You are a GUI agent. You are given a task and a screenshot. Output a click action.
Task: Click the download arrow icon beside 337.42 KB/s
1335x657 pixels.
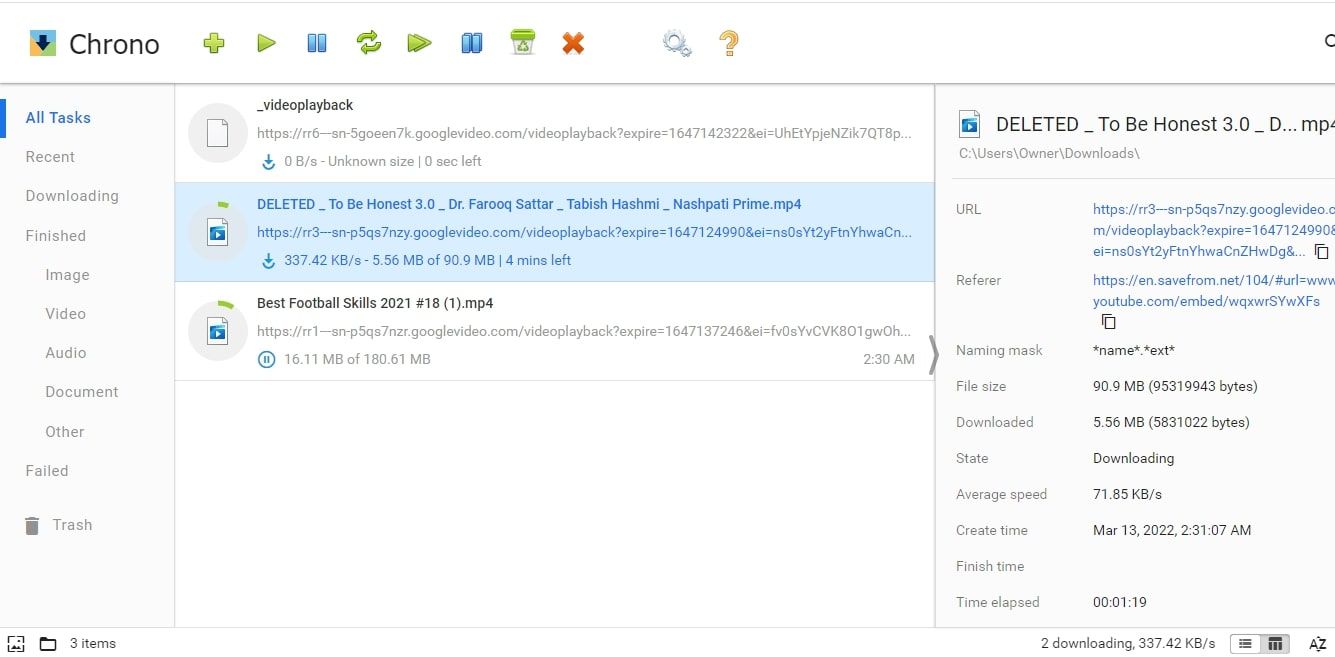click(267, 261)
